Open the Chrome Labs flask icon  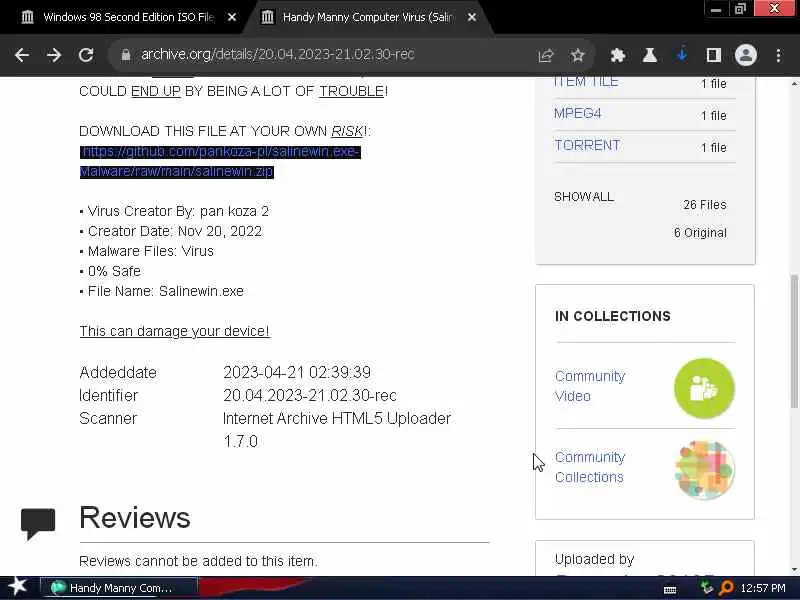click(649, 55)
